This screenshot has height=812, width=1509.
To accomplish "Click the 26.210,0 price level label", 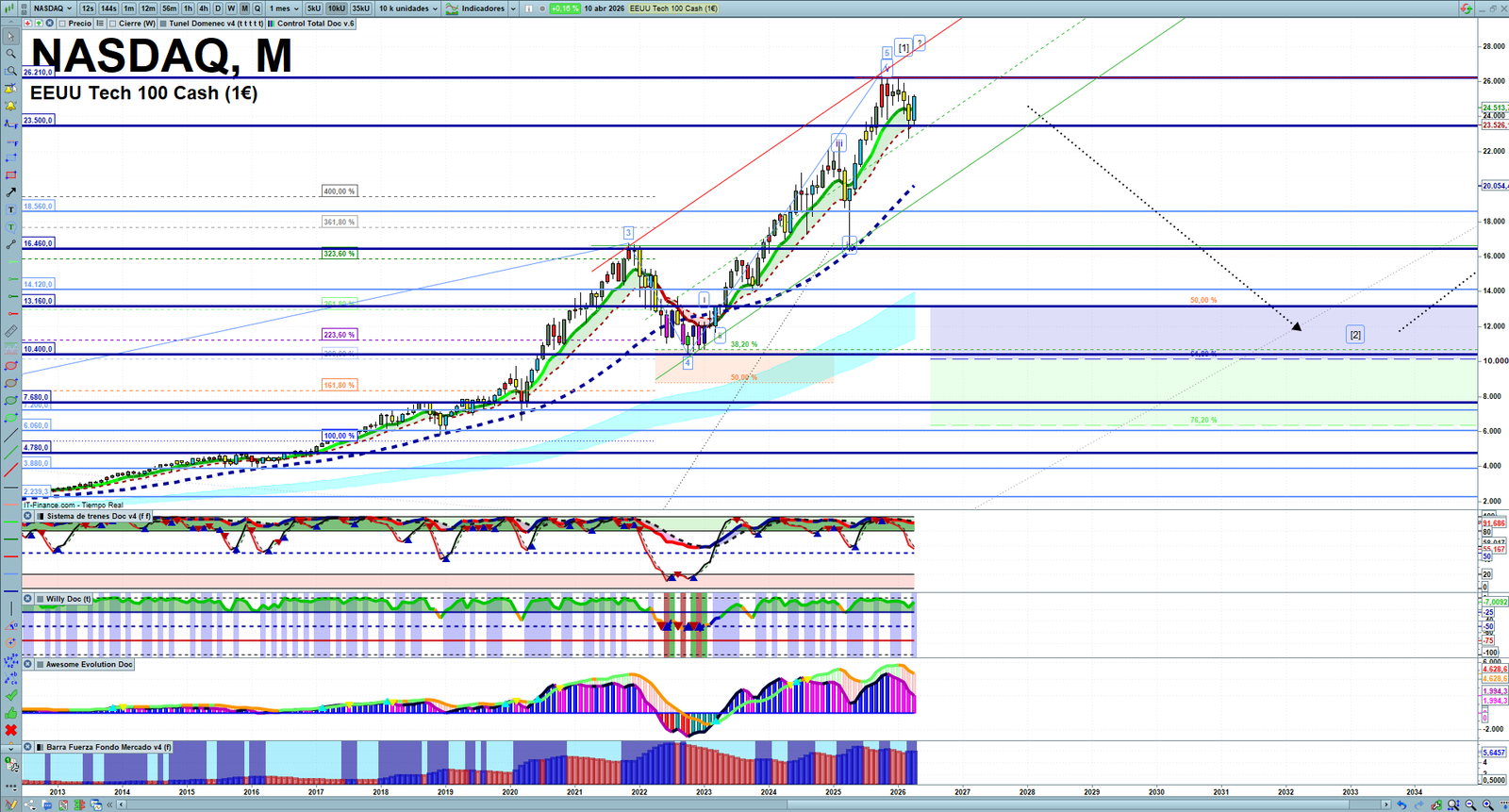I will (x=39, y=72).
